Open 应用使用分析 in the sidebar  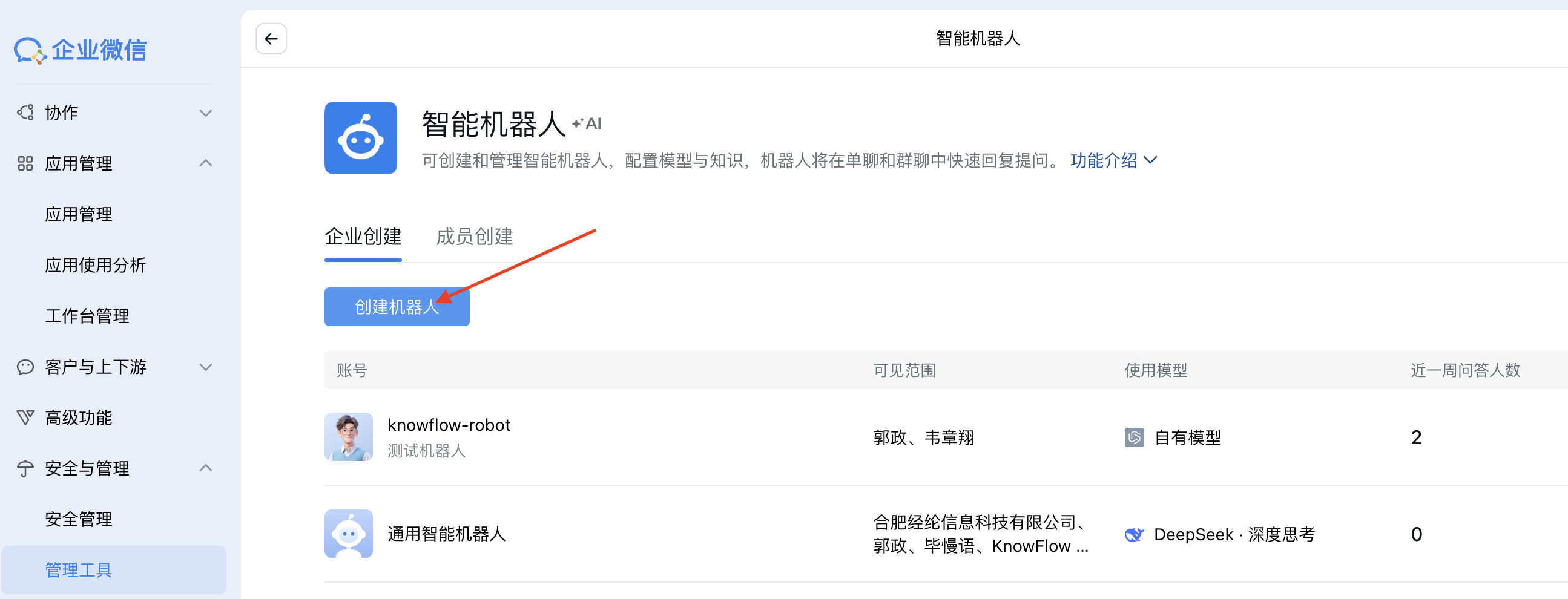point(96,265)
